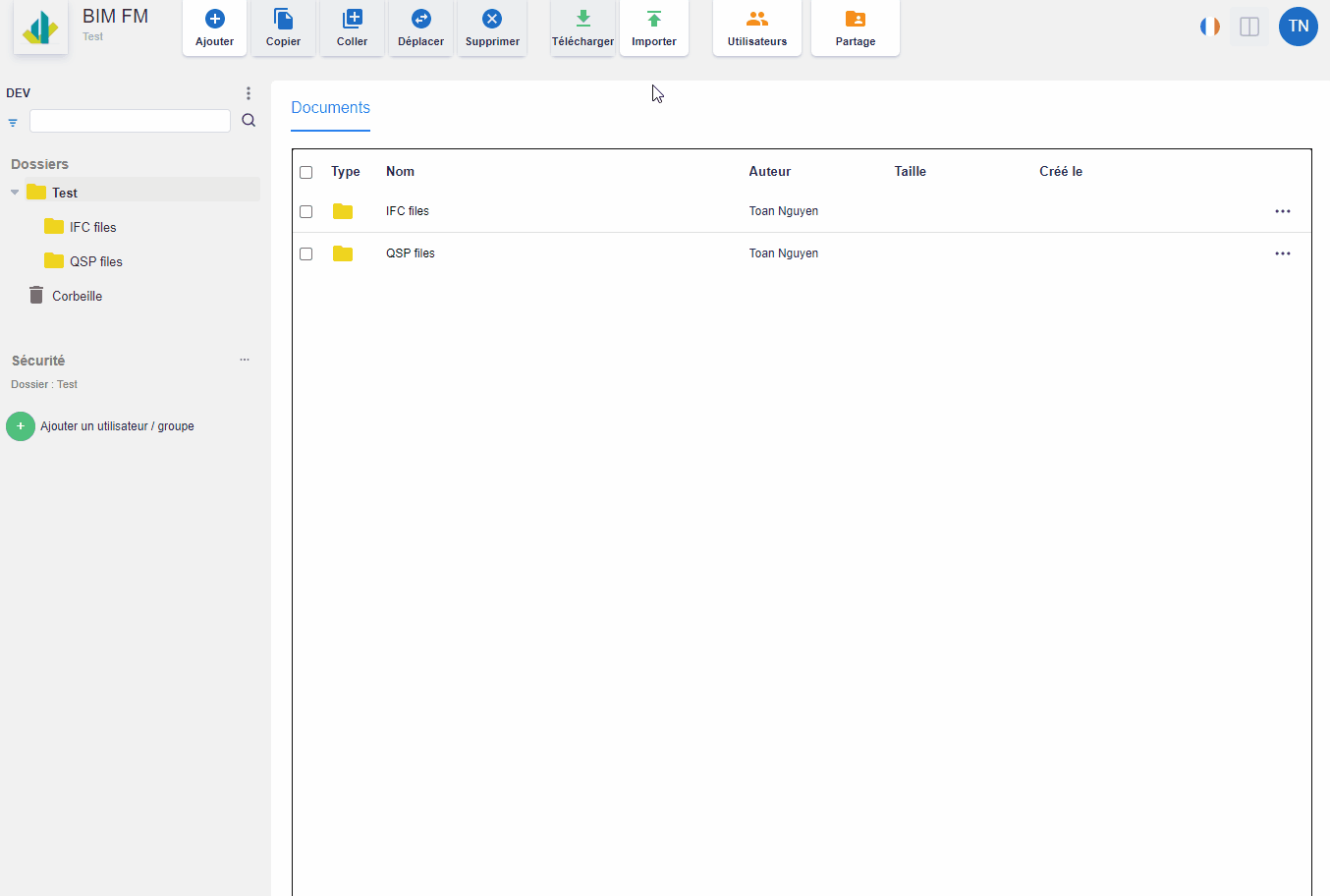This screenshot has width=1330, height=896.
Task: Click Ajouter un utilisateur / groupe
Action: pyautogui.click(x=117, y=426)
